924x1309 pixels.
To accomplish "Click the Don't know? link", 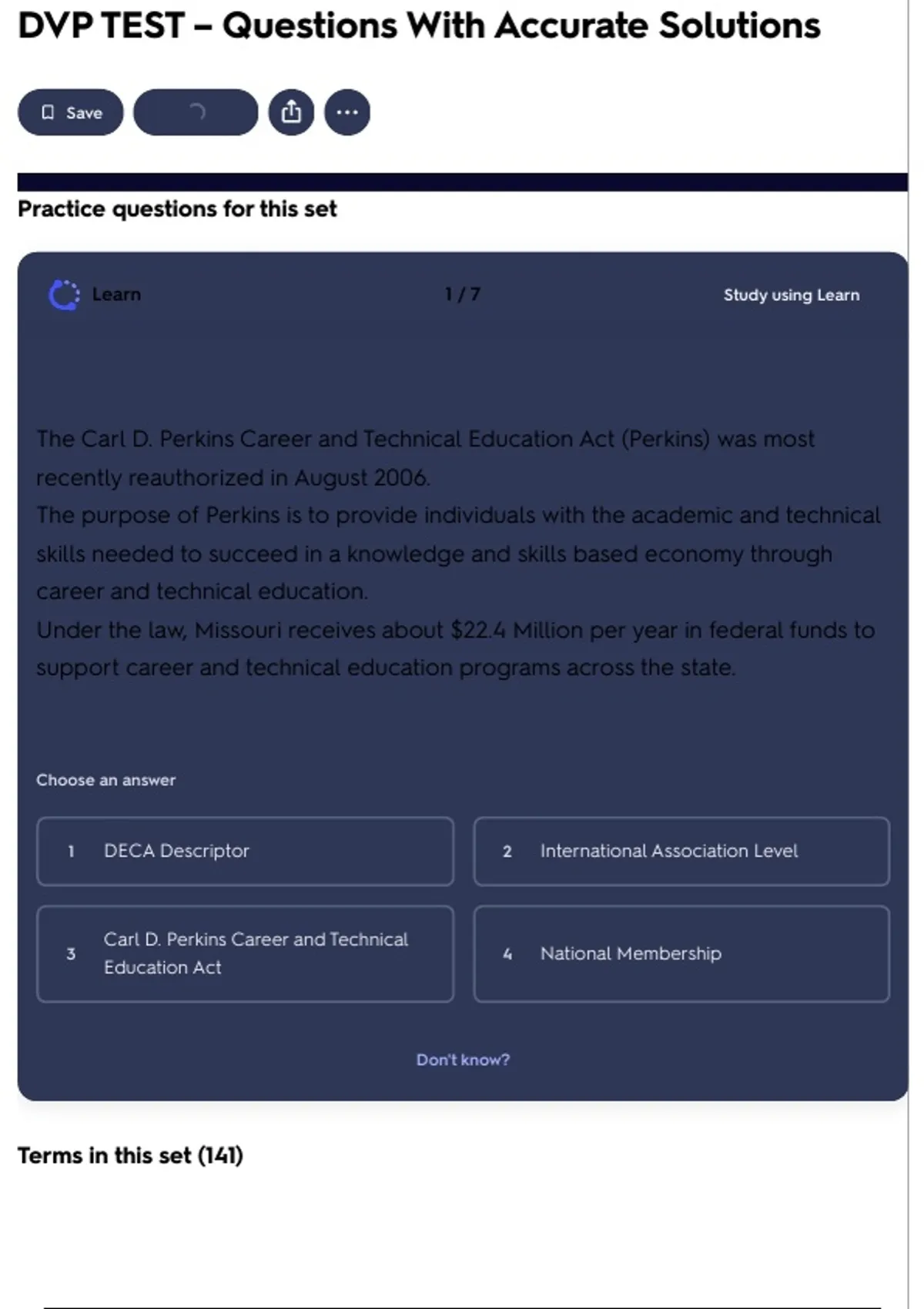I will (x=463, y=1060).
